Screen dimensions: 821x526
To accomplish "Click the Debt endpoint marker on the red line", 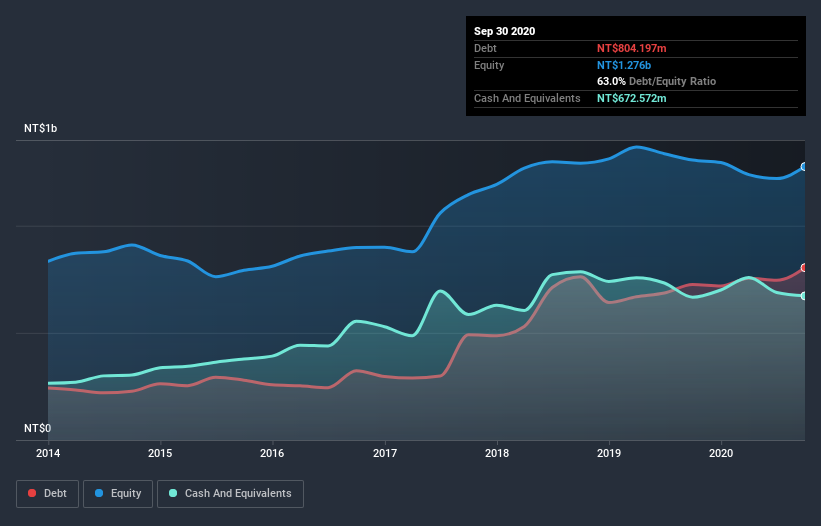I will (804, 268).
